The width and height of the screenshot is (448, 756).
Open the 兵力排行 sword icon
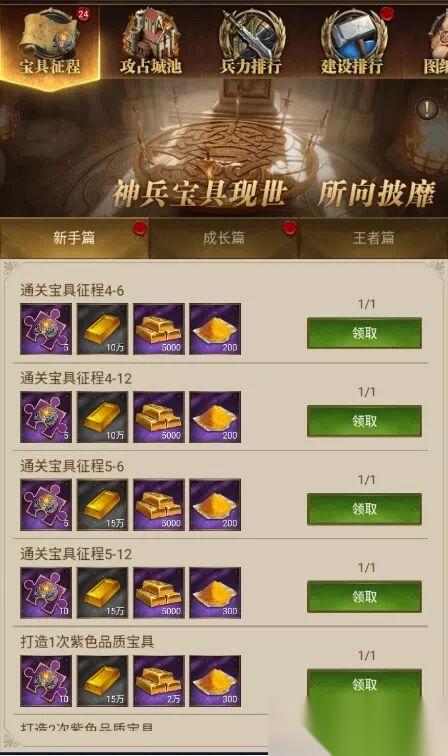(x=251, y=41)
